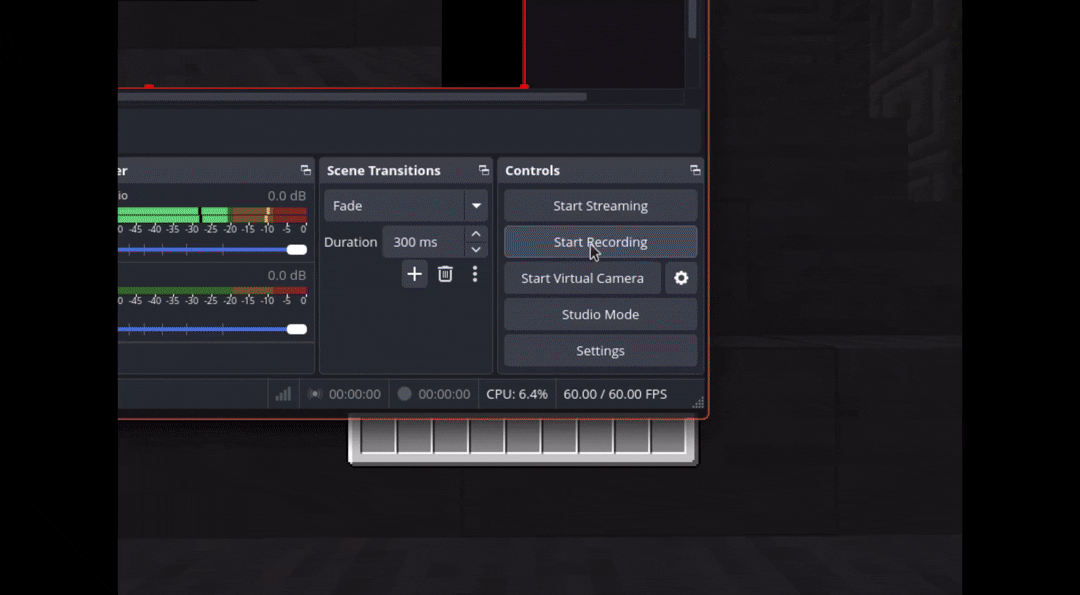Start the Virtual Camera

tap(581, 278)
